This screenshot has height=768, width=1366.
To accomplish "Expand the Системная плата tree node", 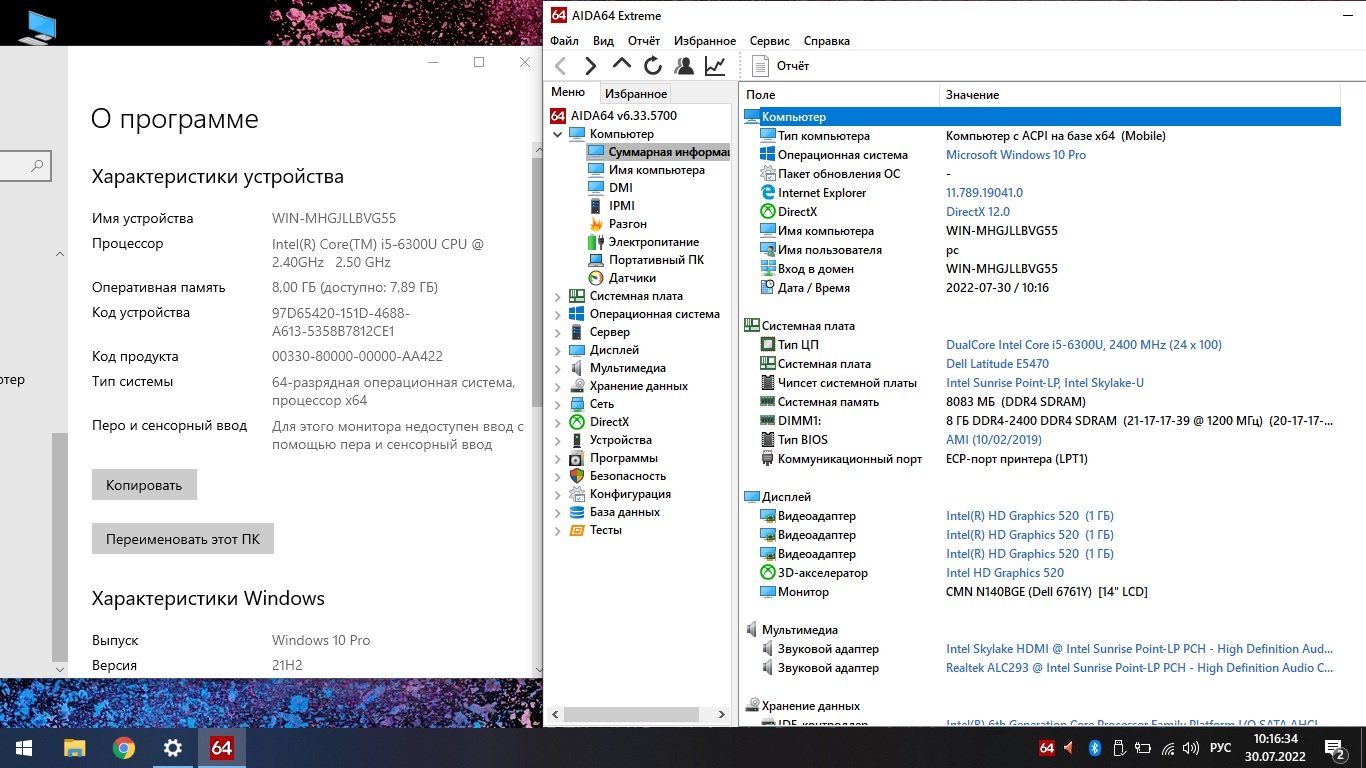I will pyautogui.click(x=558, y=296).
